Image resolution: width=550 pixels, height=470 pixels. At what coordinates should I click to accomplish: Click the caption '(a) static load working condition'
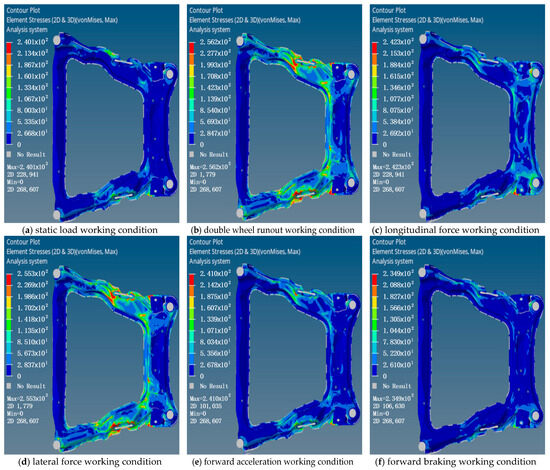pos(89,230)
